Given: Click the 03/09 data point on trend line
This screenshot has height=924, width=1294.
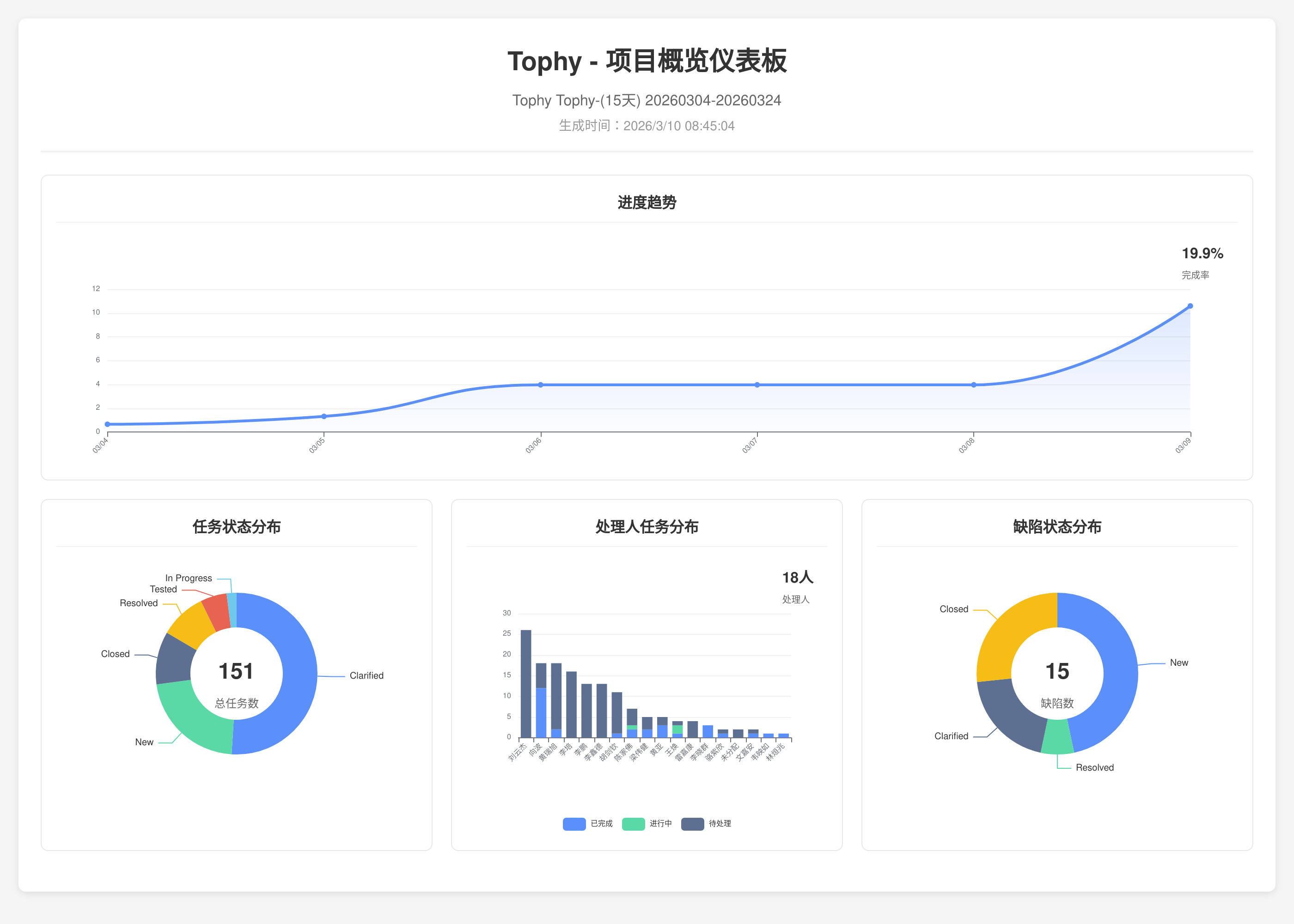Looking at the screenshot, I should click(x=1190, y=306).
